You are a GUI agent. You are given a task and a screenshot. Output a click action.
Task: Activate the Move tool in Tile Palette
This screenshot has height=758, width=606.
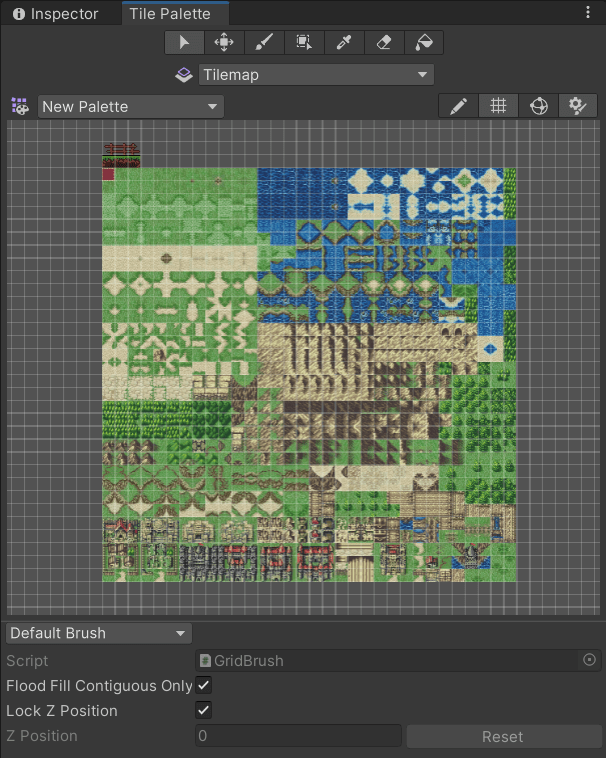[224, 43]
